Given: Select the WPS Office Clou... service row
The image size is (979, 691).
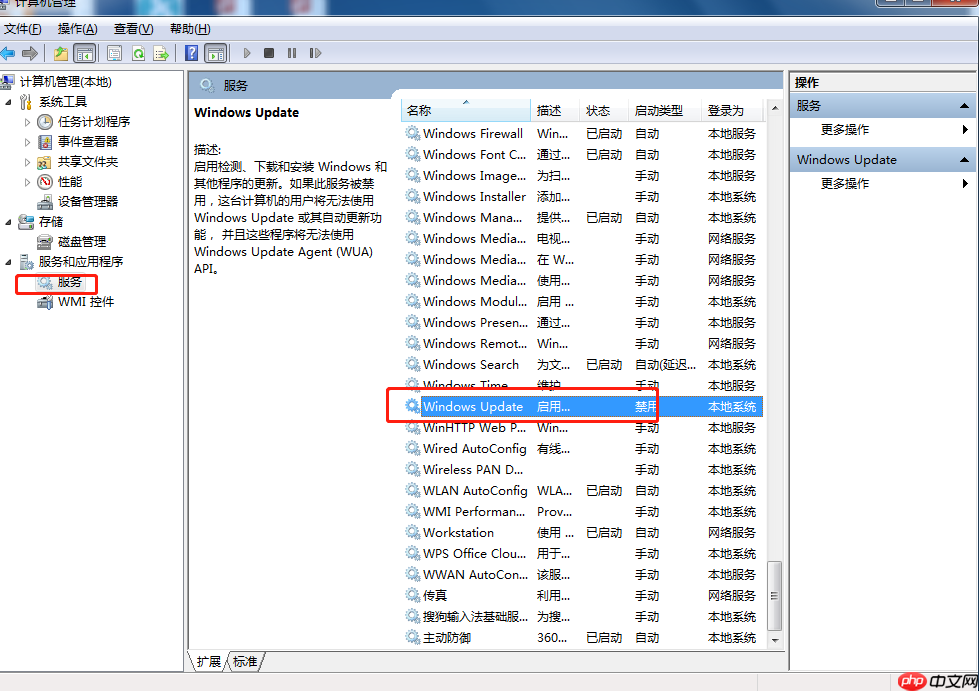Looking at the screenshot, I should point(583,554).
